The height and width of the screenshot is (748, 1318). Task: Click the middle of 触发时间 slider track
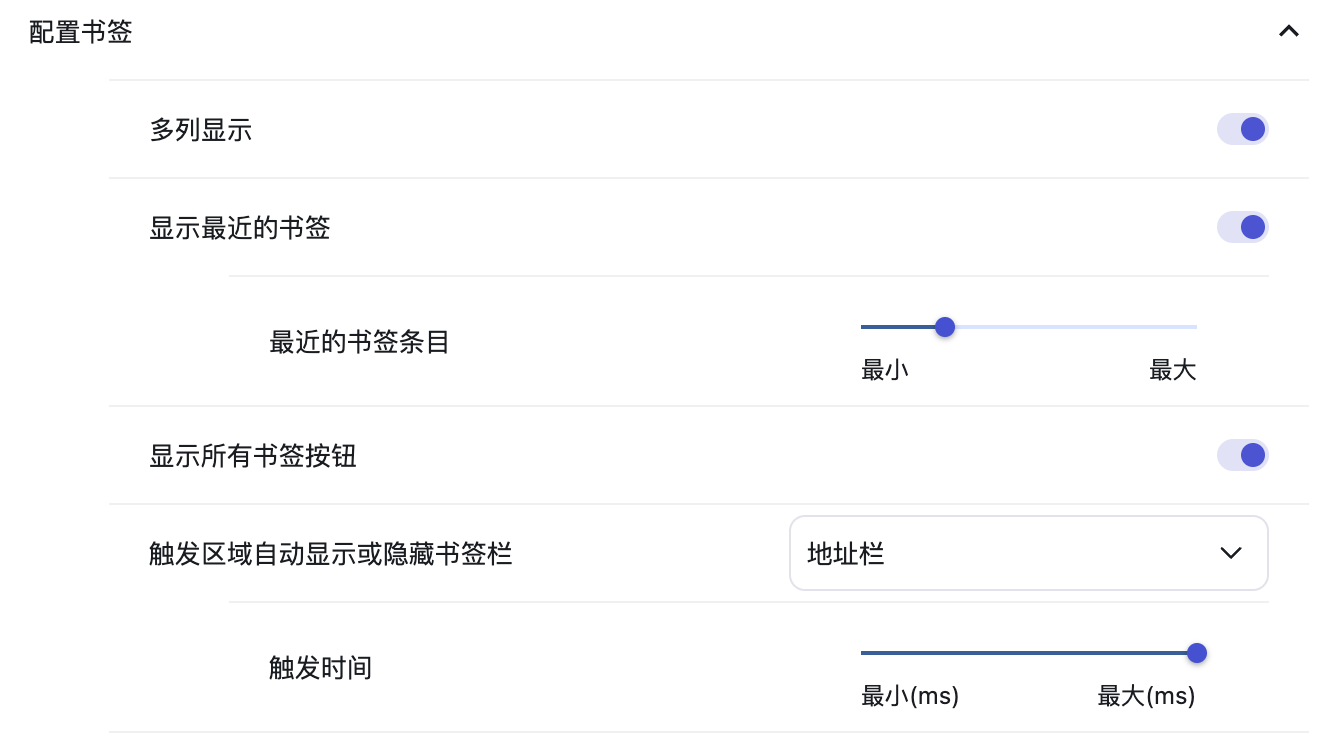pos(1028,653)
